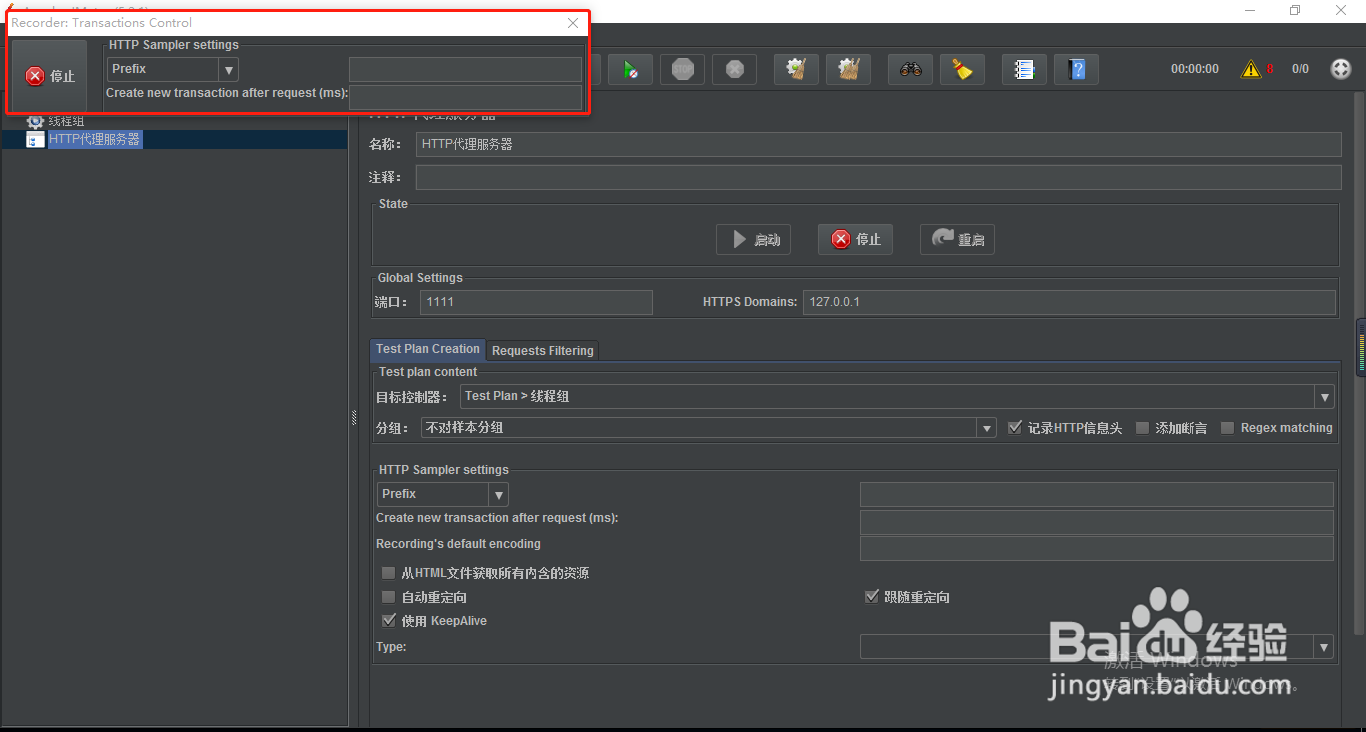This screenshot has width=1366, height=732.
Task: Click the Clear All toolbar icon
Action: coord(849,69)
